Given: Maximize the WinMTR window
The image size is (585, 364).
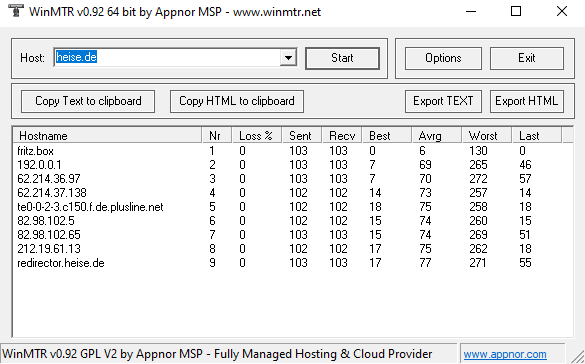Looking at the screenshot, I should (516, 11).
